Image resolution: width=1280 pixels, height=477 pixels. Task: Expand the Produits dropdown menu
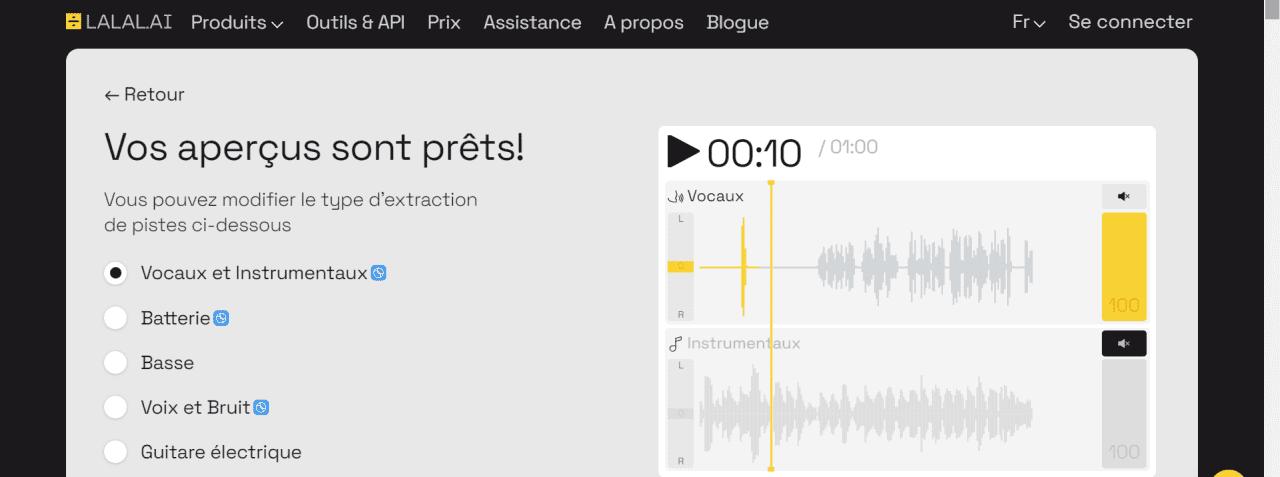click(x=237, y=22)
